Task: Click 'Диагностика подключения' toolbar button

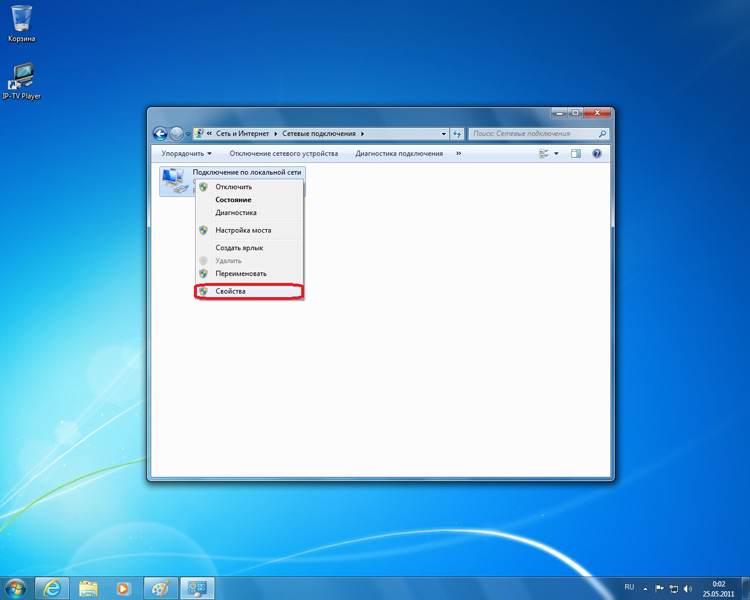Action: tap(399, 154)
